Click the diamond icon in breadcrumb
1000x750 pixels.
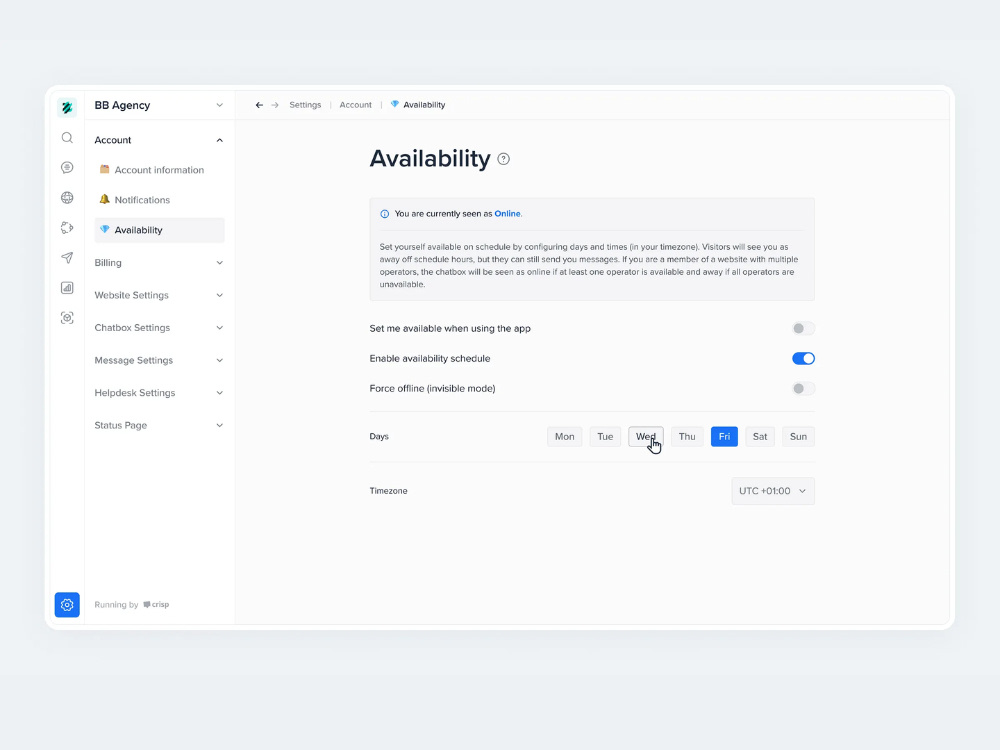coord(395,105)
